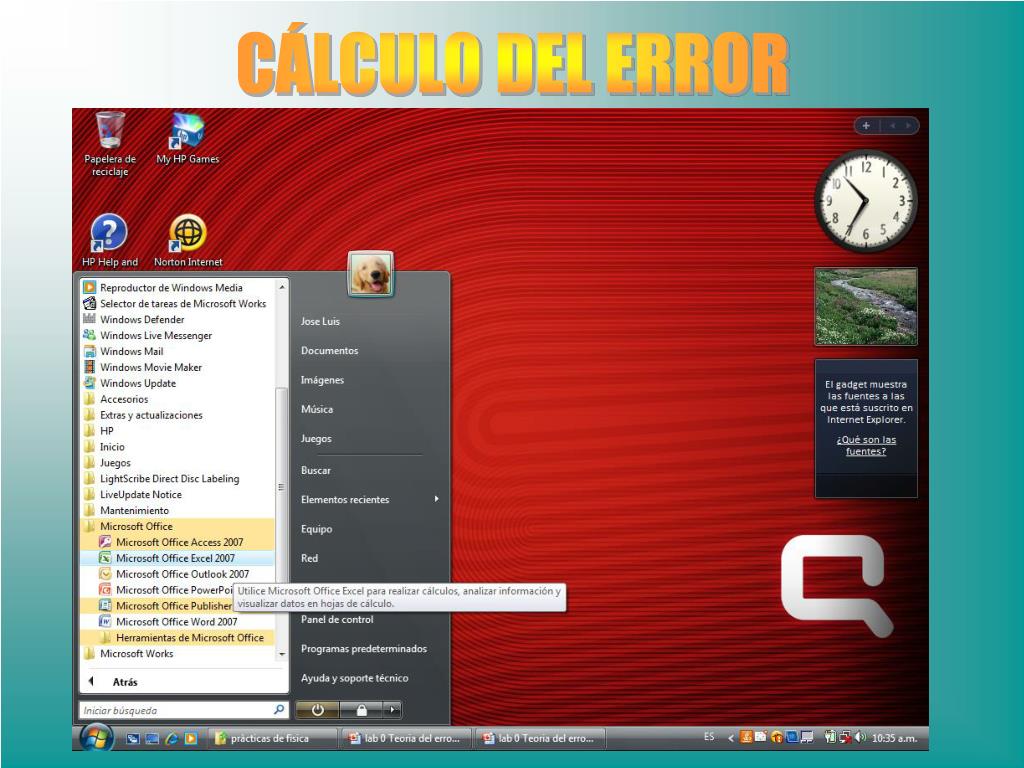Viewport: 1024px width, 768px height.
Task: Launch Microsoft Office Word 2007
Action: click(177, 622)
